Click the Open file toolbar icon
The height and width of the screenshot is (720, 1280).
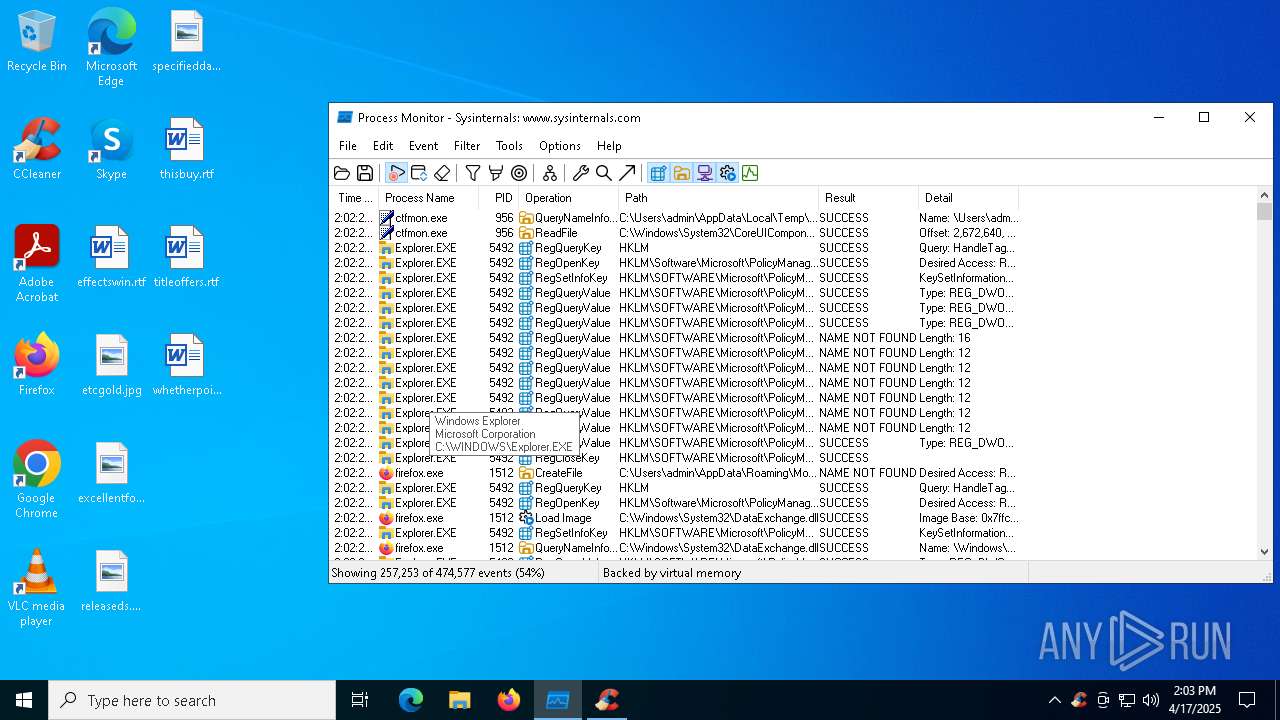point(342,173)
